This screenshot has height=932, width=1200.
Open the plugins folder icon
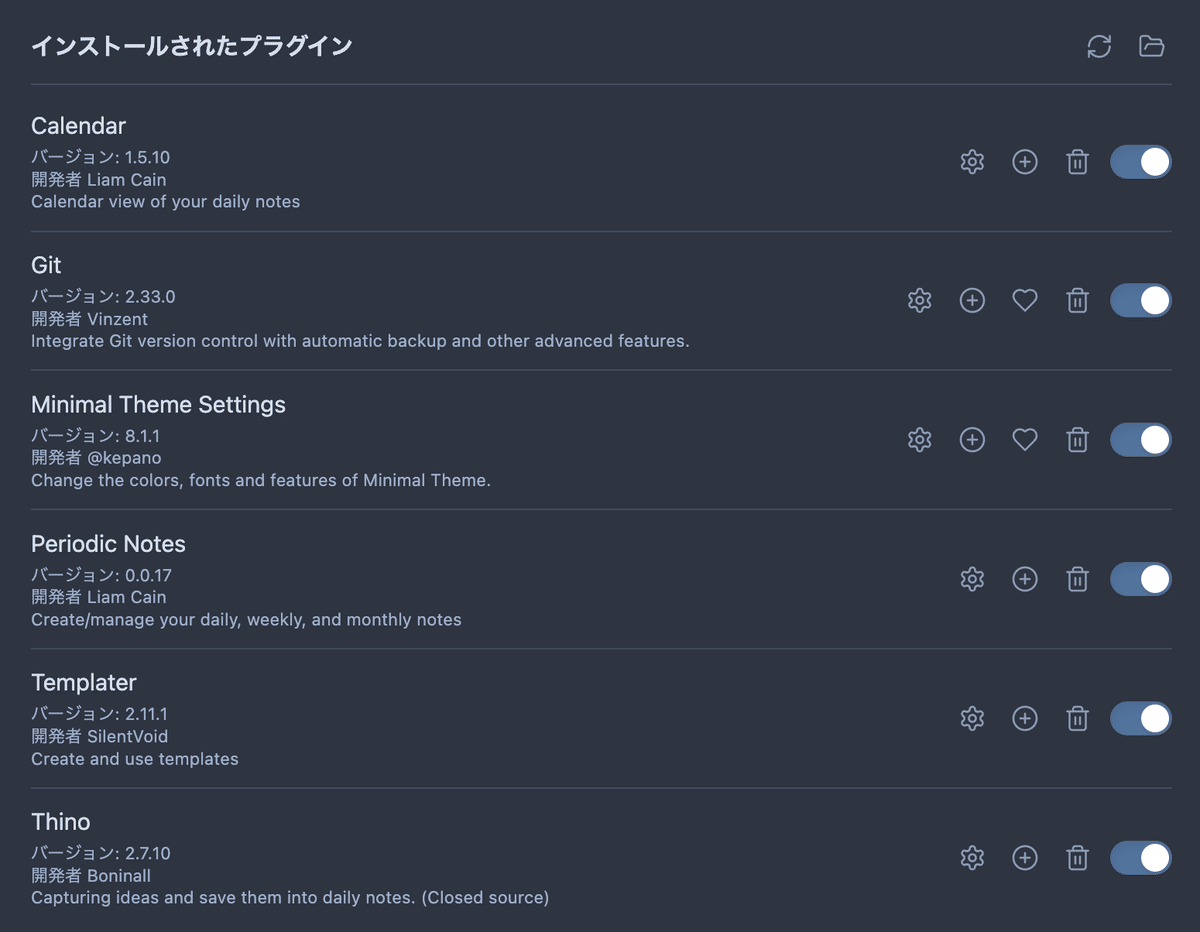(1151, 47)
